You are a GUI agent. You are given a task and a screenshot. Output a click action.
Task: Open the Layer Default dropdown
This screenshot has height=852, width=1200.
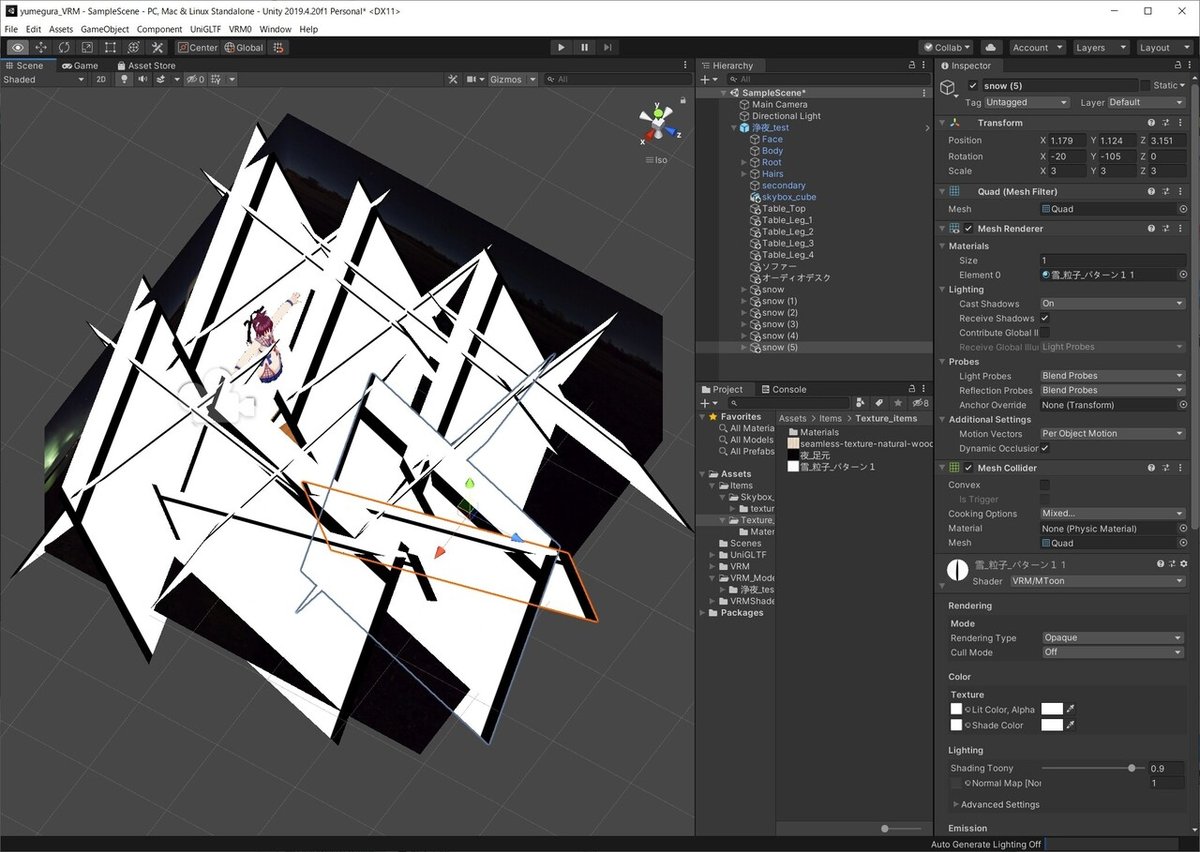tap(1147, 102)
